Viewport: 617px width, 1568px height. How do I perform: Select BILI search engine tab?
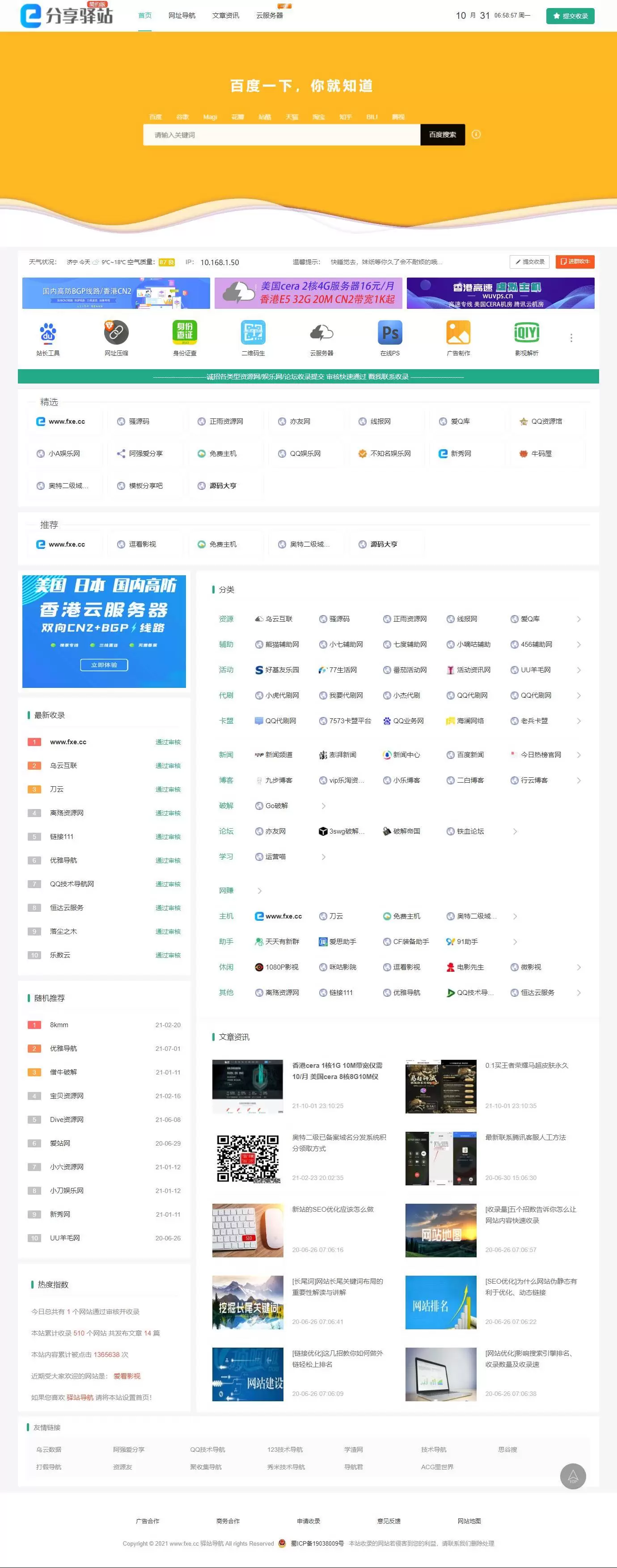tap(372, 116)
